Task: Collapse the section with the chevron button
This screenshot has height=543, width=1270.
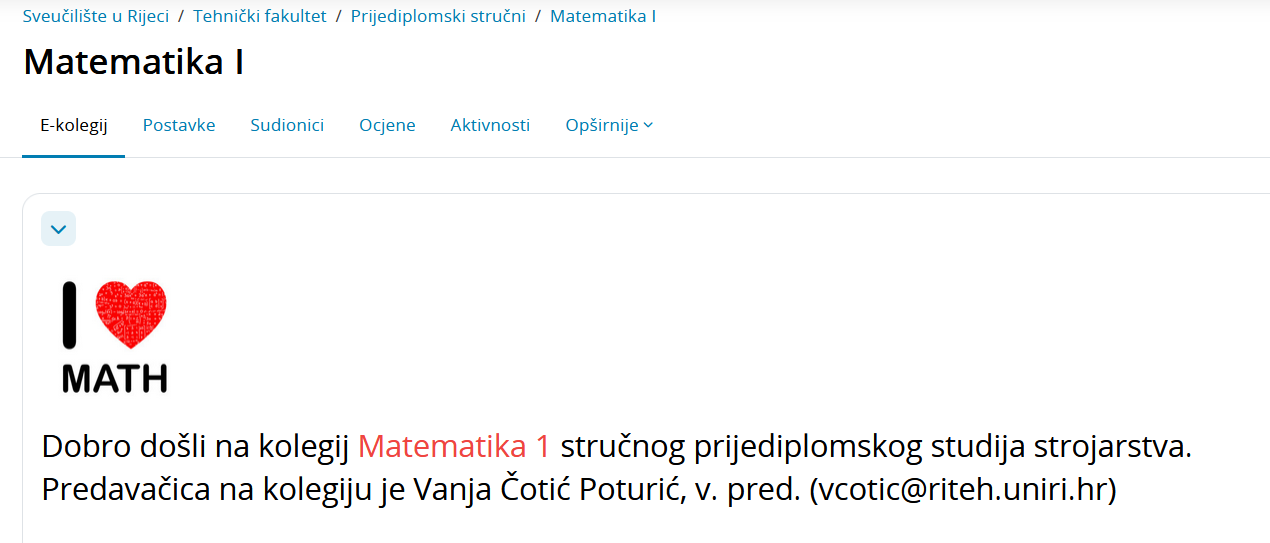Action: (x=58, y=229)
